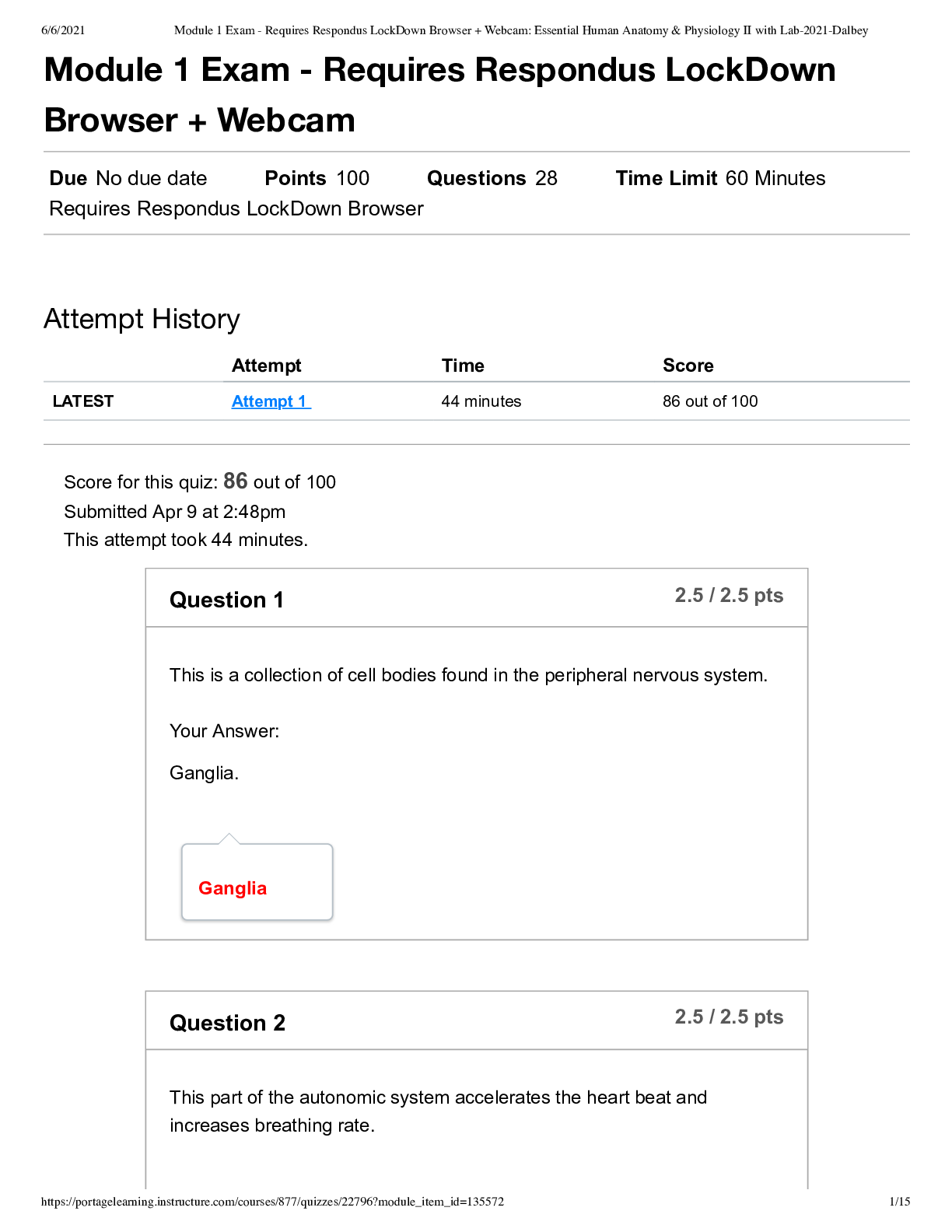Click the 'LATEST' row label
The width and height of the screenshot is (952, 1232).
click(83, 401)
